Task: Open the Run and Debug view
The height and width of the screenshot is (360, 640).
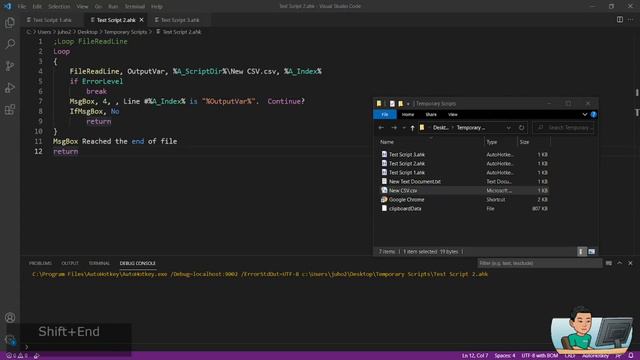Action: [x=10, y=88]
